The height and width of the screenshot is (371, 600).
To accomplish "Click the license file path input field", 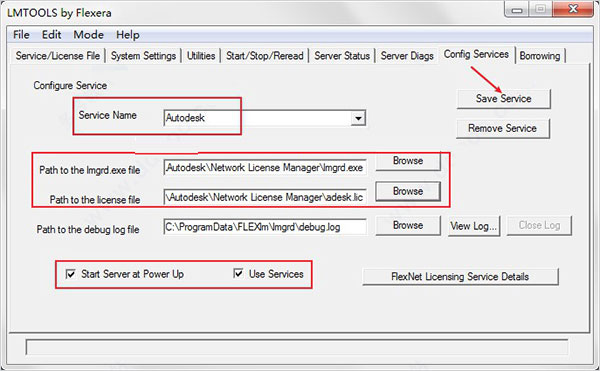I will (x=265, y=197).
